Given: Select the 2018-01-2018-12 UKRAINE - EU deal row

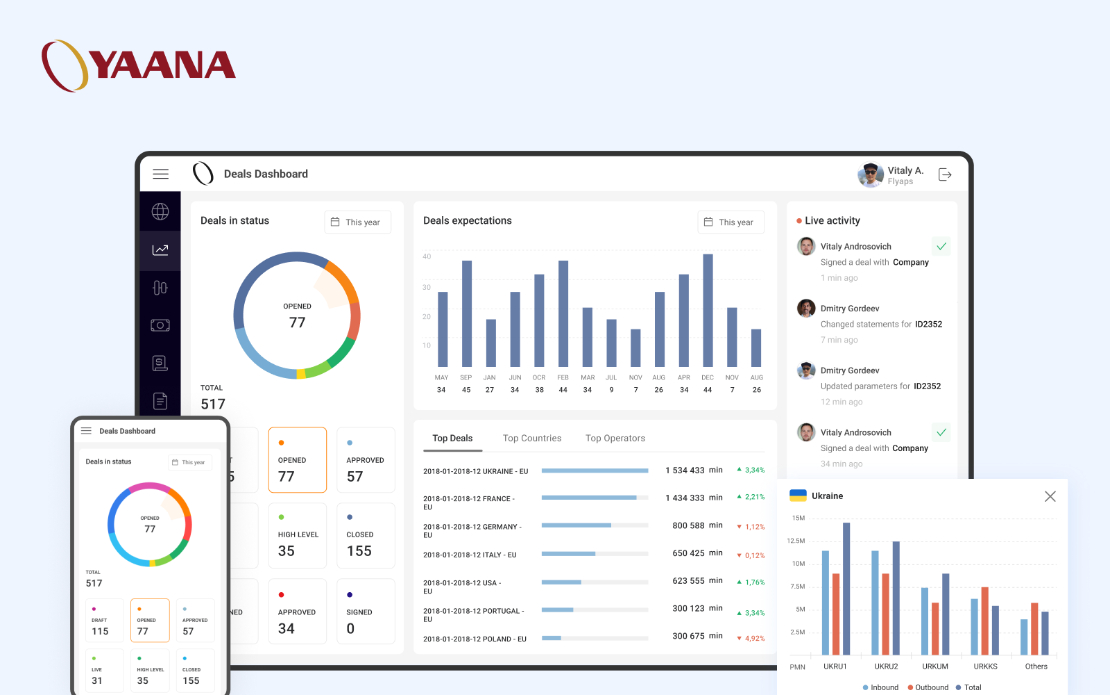Looking at the screenshot, I should 594,471.
